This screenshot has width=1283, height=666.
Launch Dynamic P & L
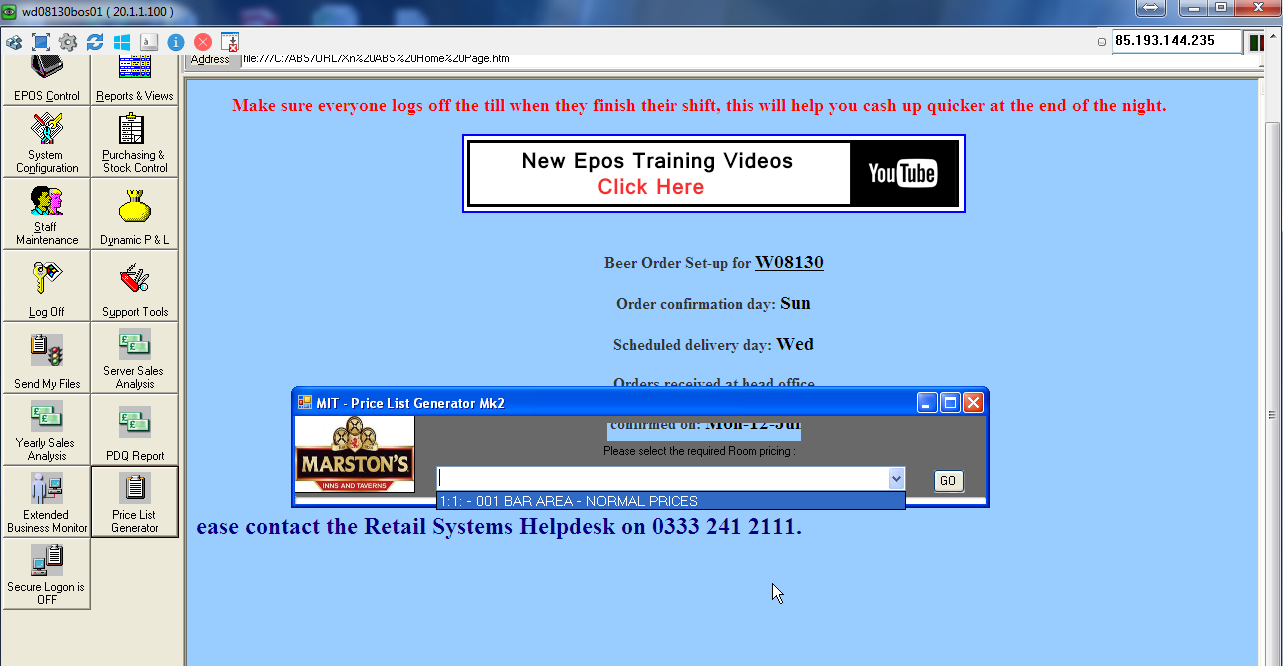coord(134,214)
